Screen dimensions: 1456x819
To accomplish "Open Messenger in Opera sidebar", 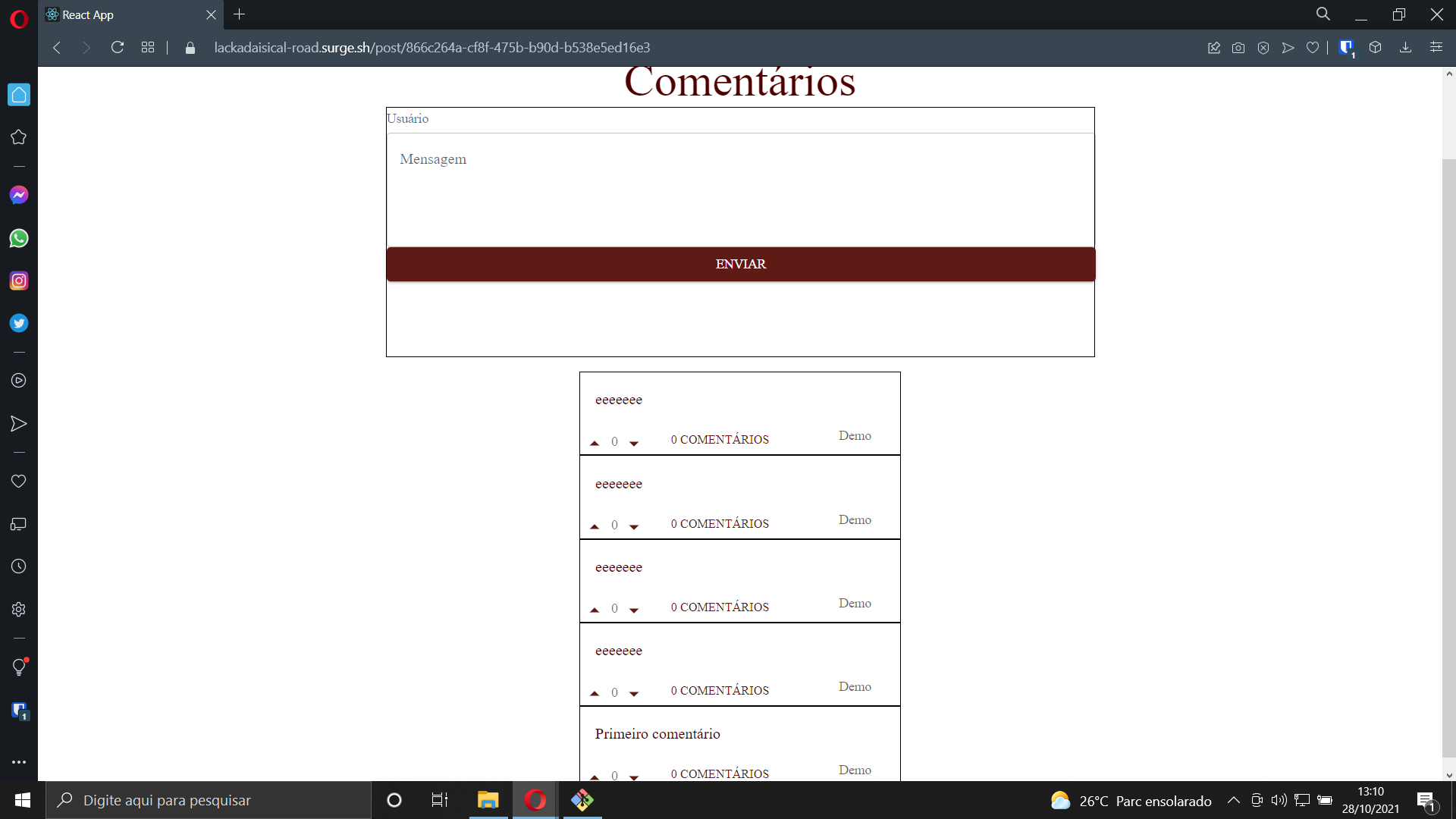I will (x=19, y=196).
